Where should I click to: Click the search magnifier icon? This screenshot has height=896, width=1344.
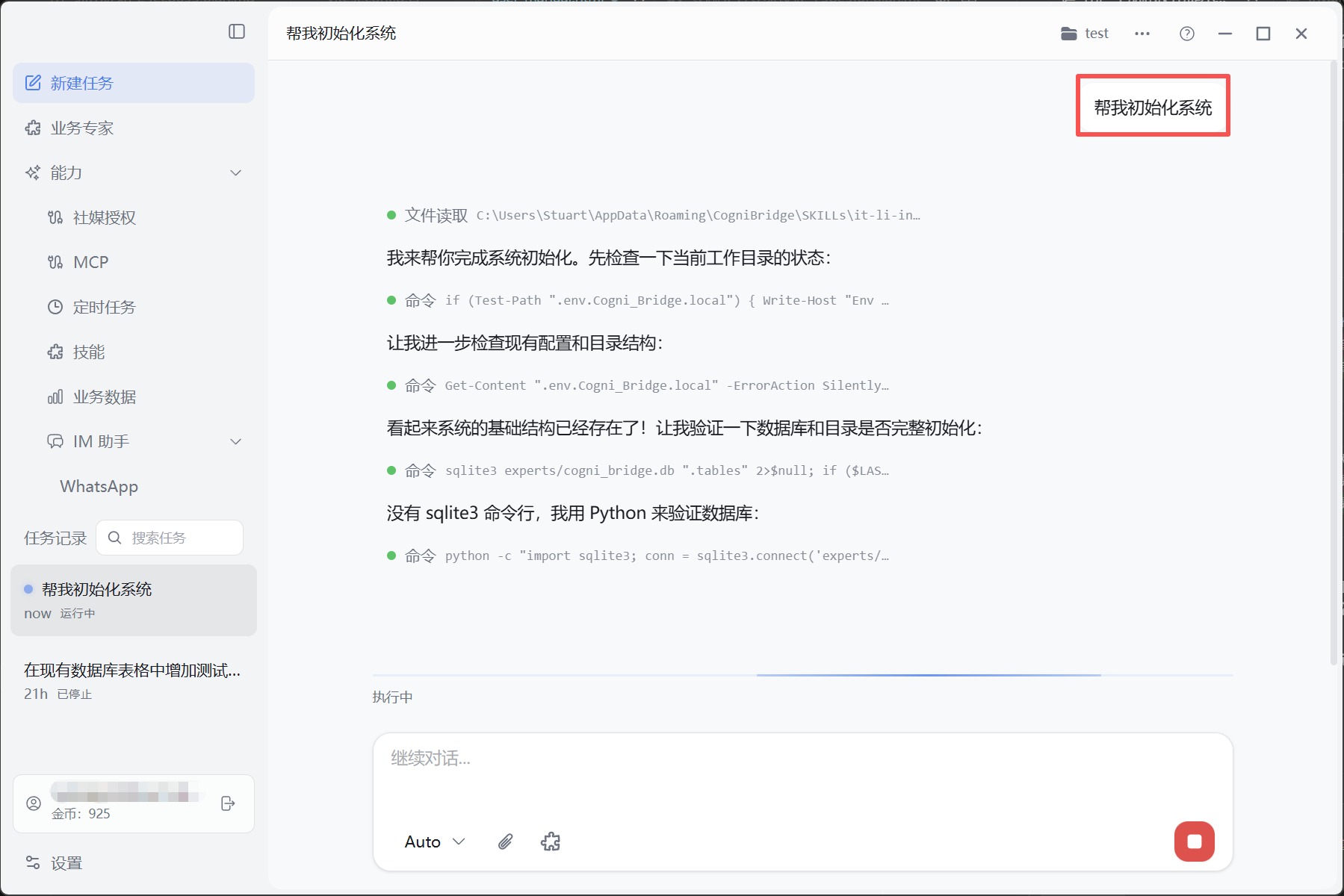click(114, 538)
